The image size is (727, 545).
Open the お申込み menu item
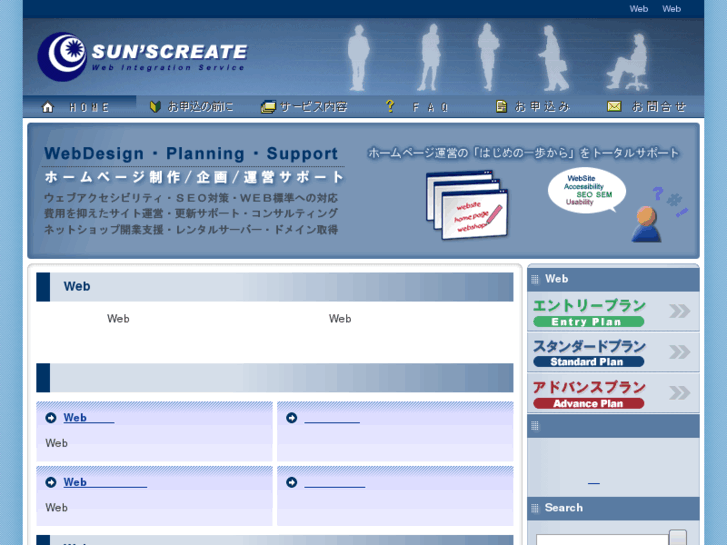pos(533,107)
